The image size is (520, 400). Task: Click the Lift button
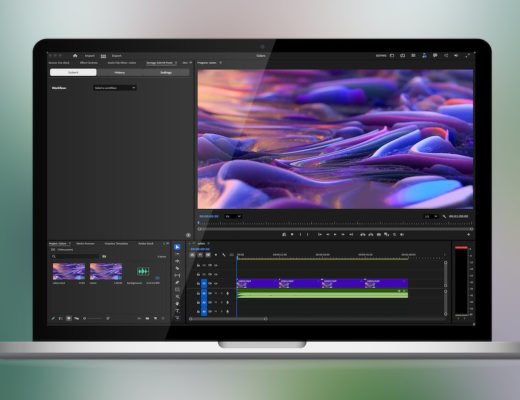(x=363, y=235)
